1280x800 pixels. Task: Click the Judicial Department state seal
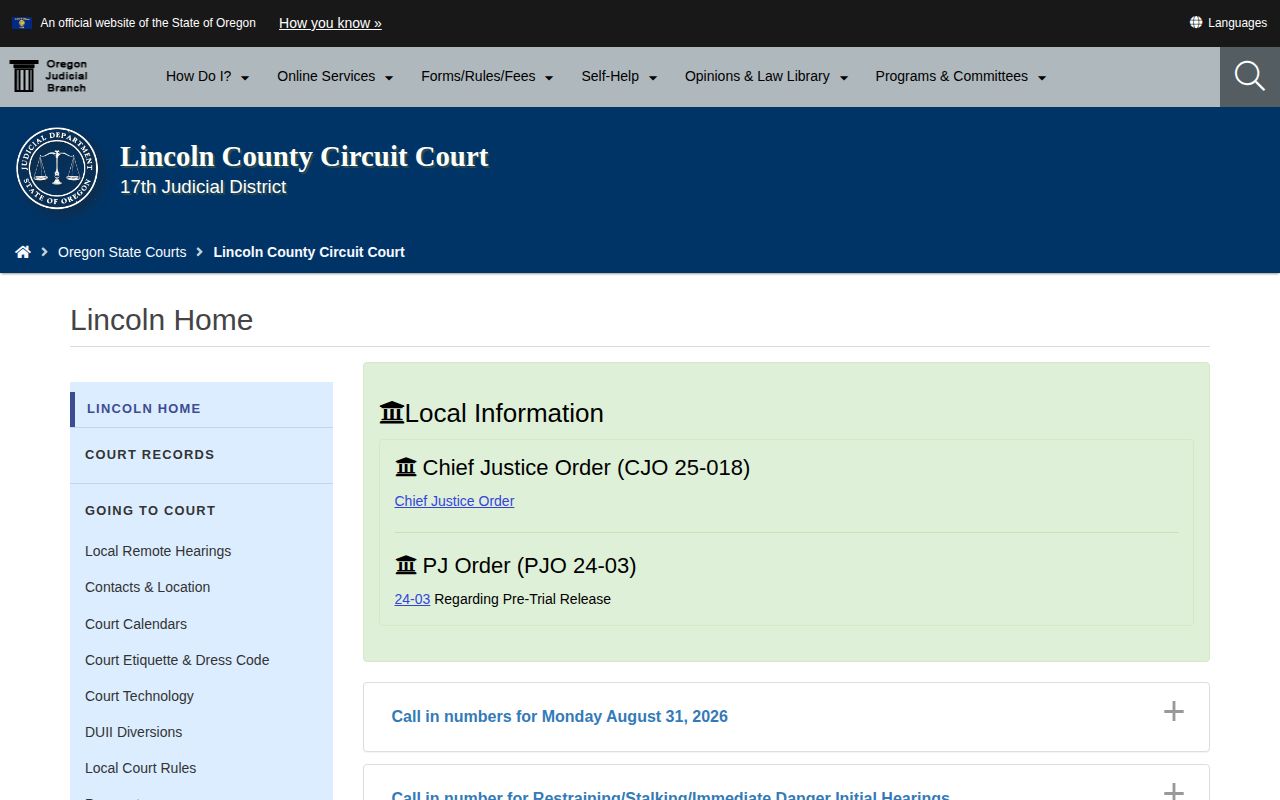[x=57, y=168]
